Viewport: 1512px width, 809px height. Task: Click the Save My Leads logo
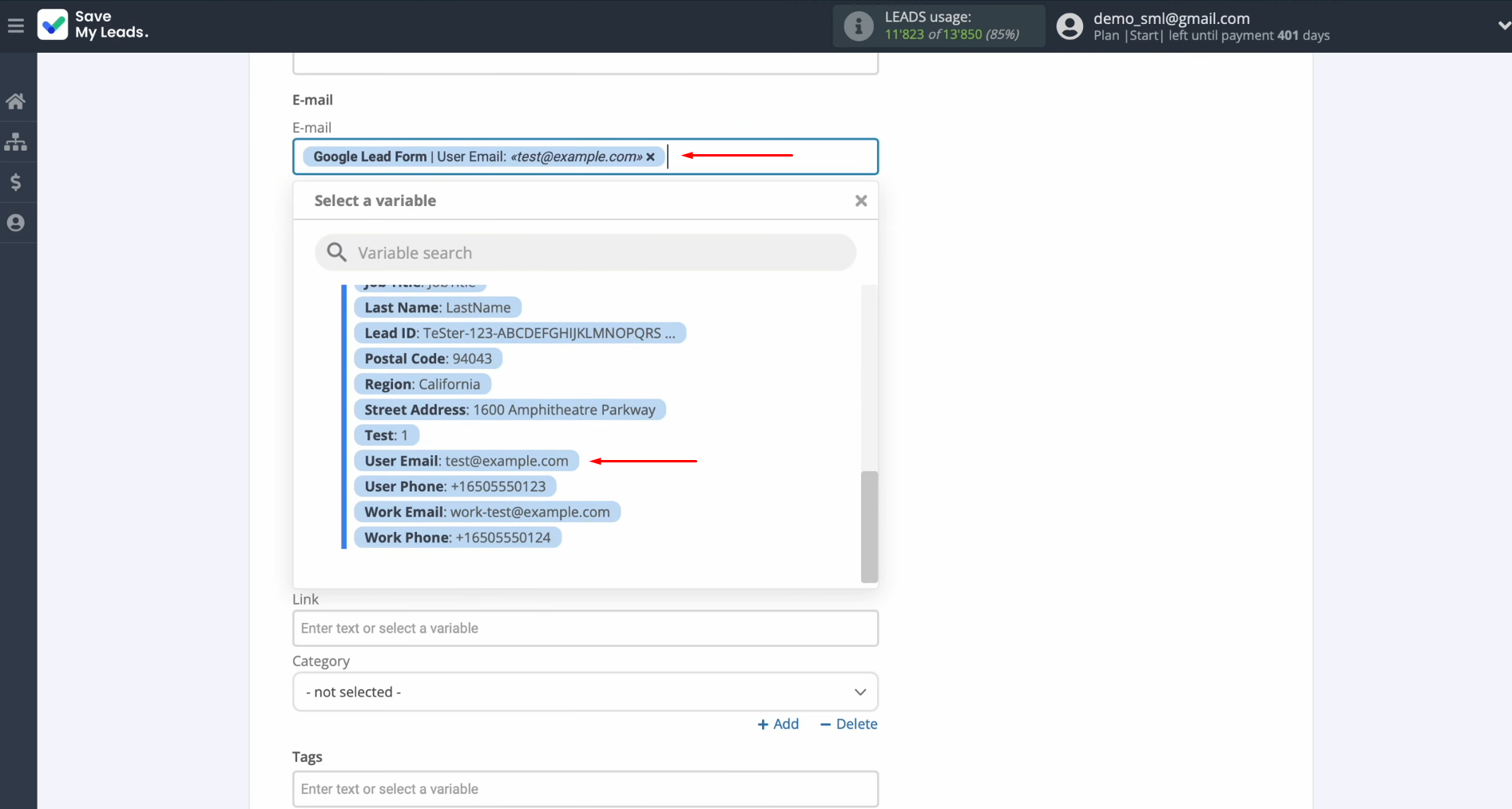click(93, 25)
